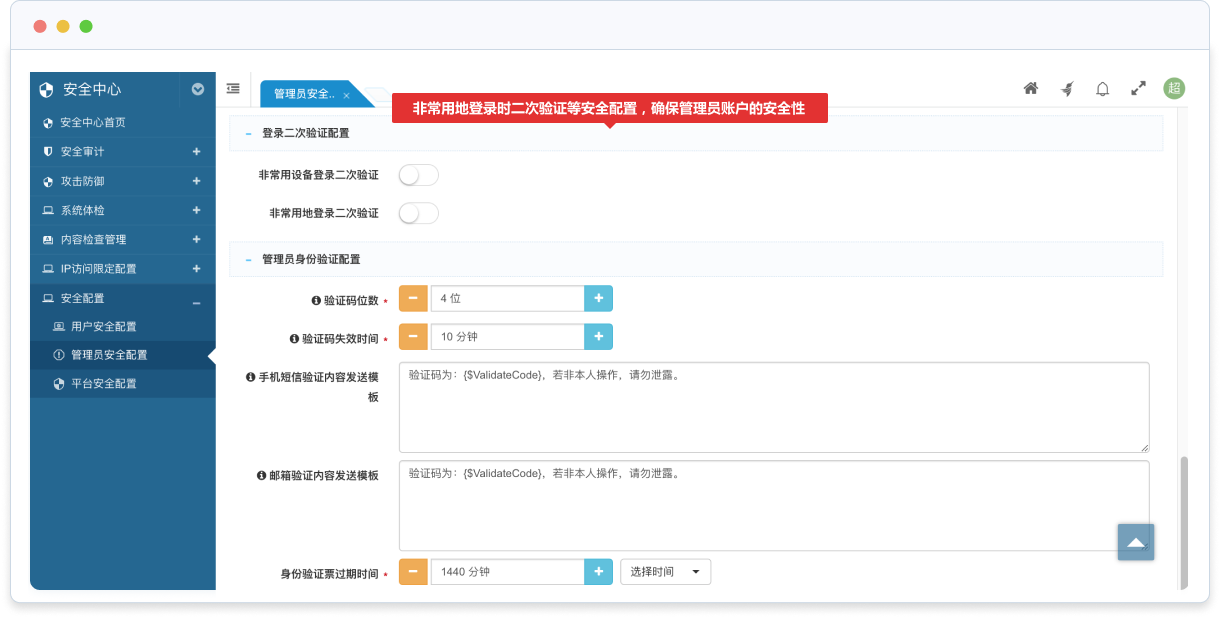Expand the 安全中心 header dropdown arrow
The width and height of the screenshot is (1220, 619).
tap(198, 89)
